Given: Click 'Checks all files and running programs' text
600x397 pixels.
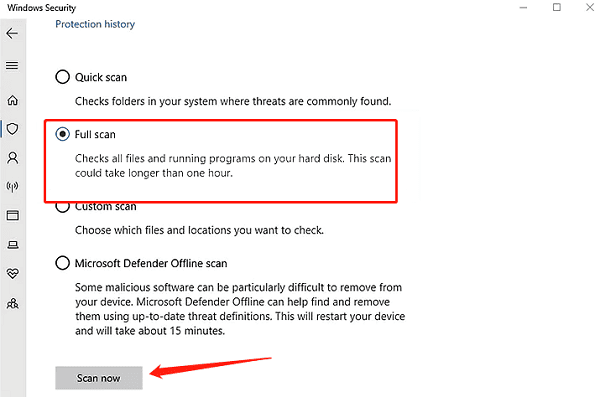Looking at the screenshot, I should pos(233,166).
